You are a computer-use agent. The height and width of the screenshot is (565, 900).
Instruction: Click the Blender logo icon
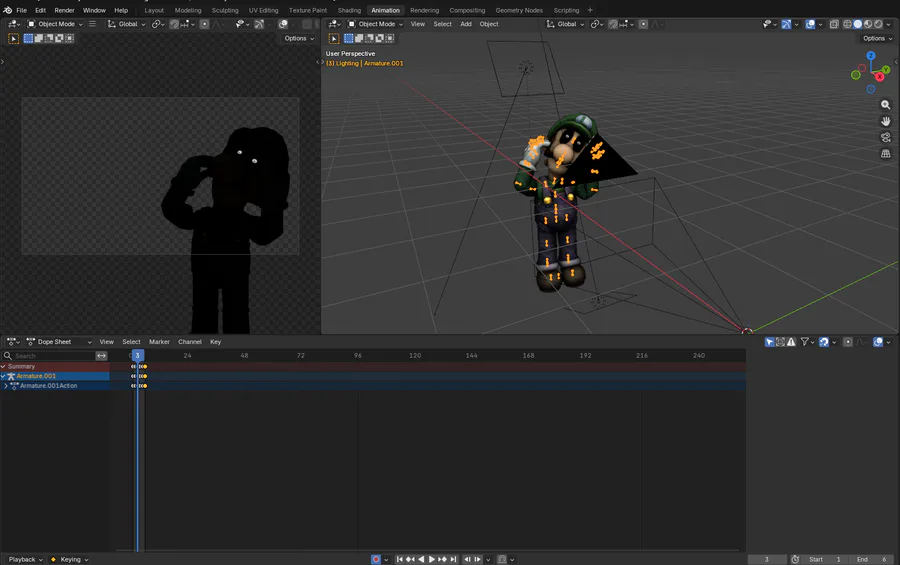click(x=7, y=10)
